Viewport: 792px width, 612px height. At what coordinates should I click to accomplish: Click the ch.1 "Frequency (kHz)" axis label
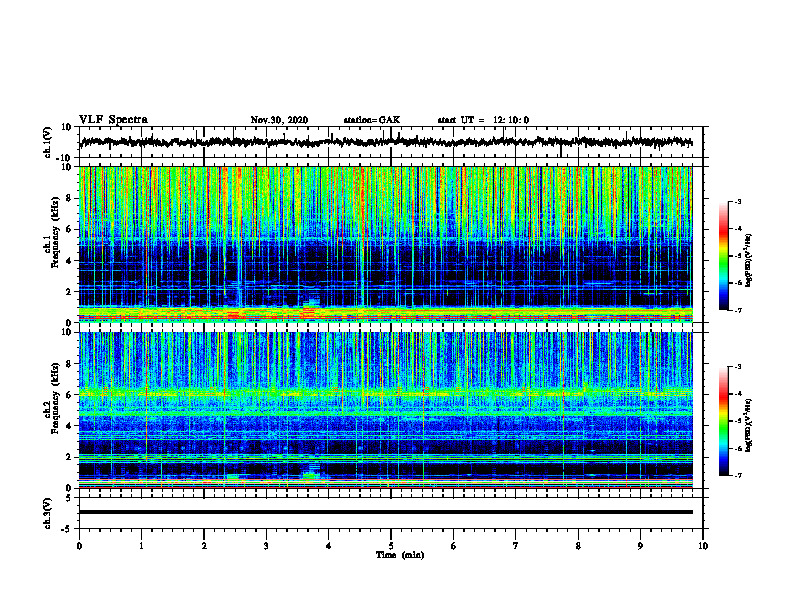click(54, 233)
